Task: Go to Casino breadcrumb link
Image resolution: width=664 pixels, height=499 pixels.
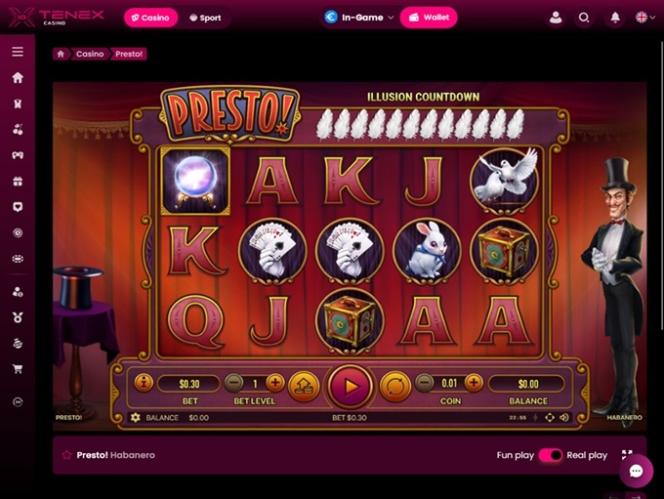Action: (x=90, y=54)
